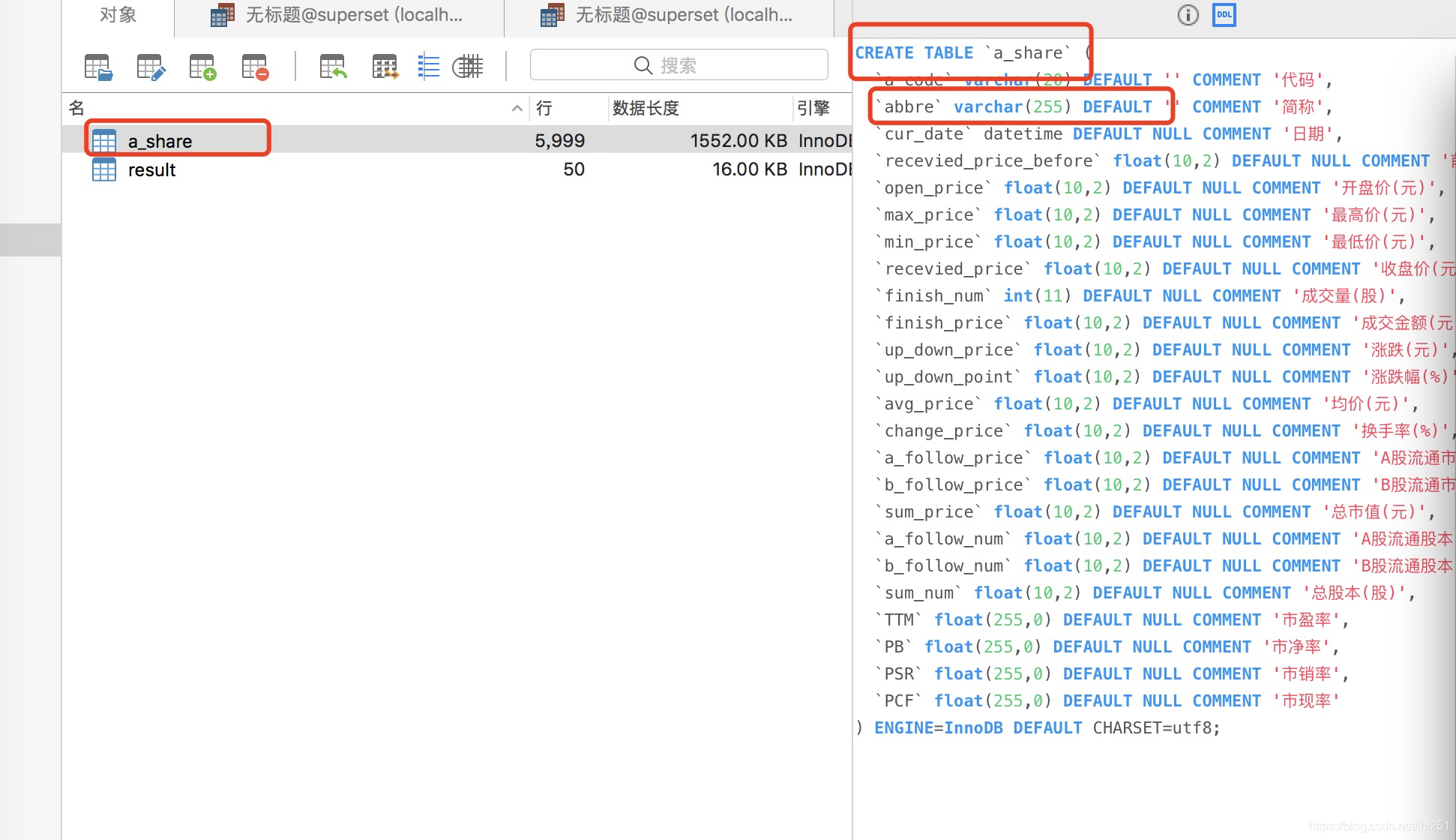Sort by the 数据长度 column header
This screenshot has width=1456, height=840.
[645, 107]
